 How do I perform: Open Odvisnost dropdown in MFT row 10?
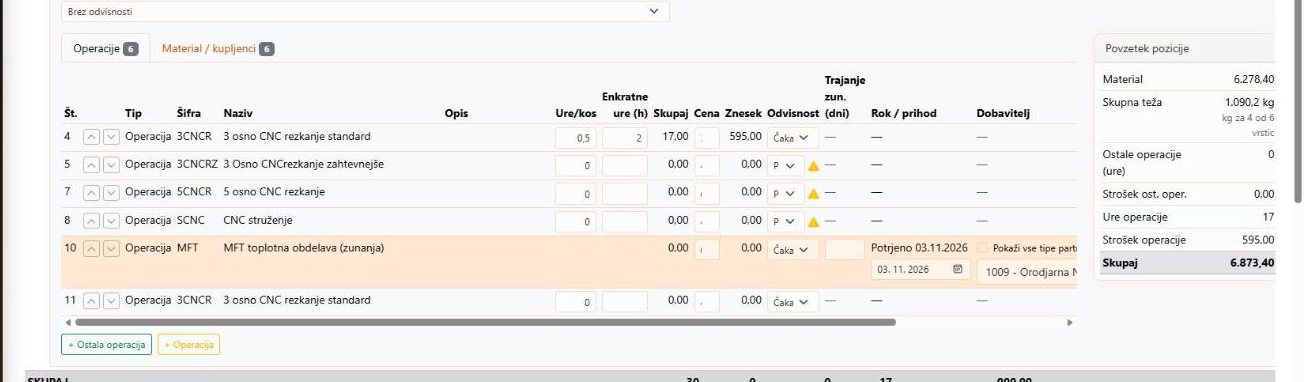[793, 249]
